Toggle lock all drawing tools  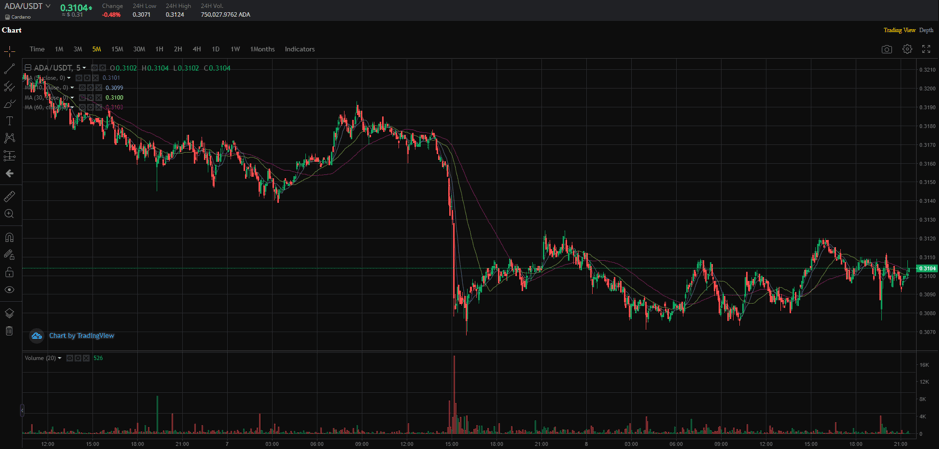(9, 272)
